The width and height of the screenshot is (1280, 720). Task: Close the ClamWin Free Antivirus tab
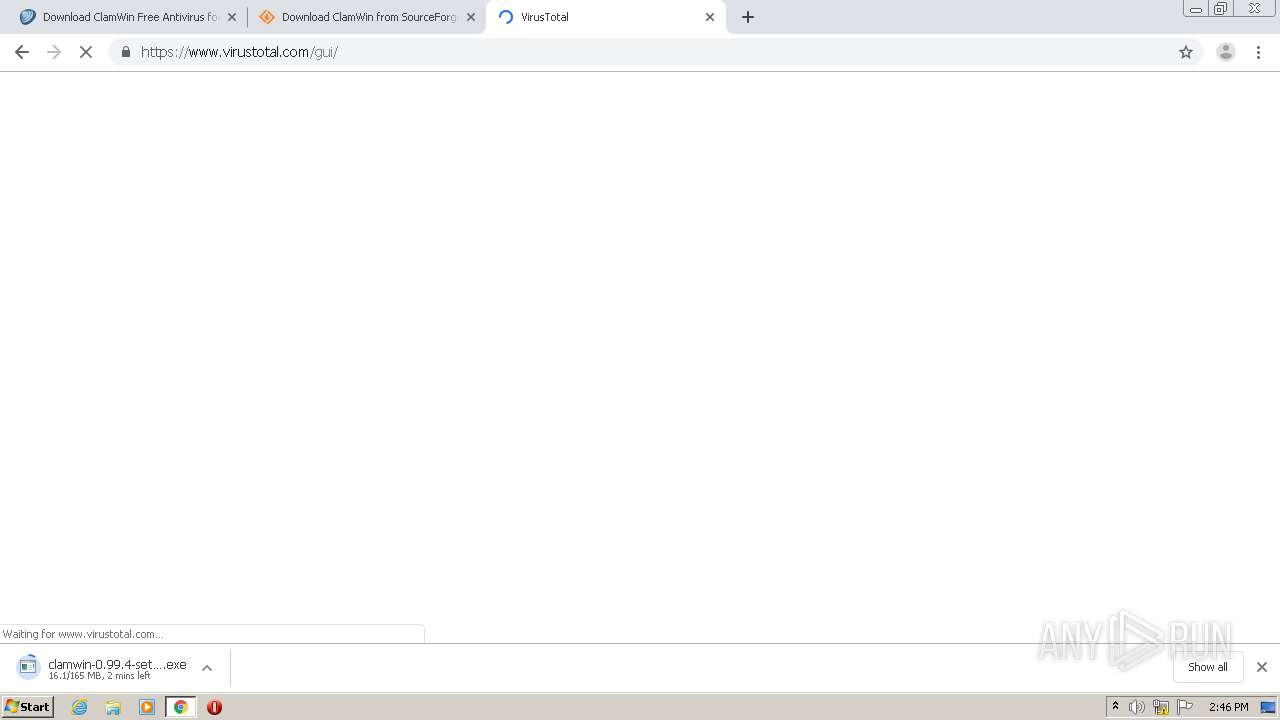(x=232, y=17)
